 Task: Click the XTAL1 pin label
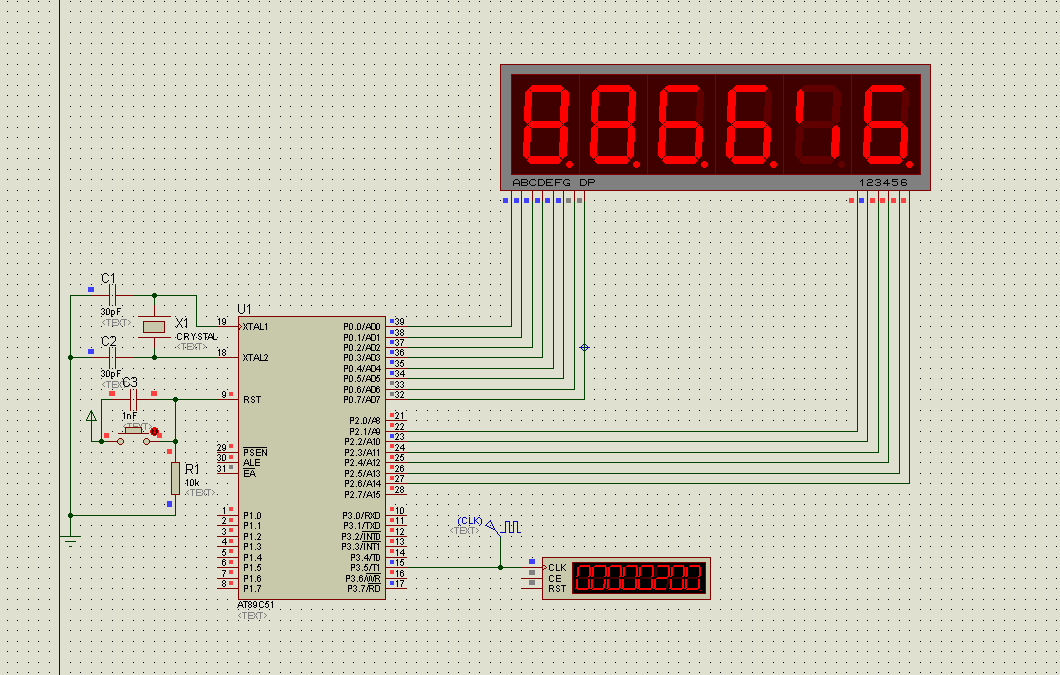(256, 327)
